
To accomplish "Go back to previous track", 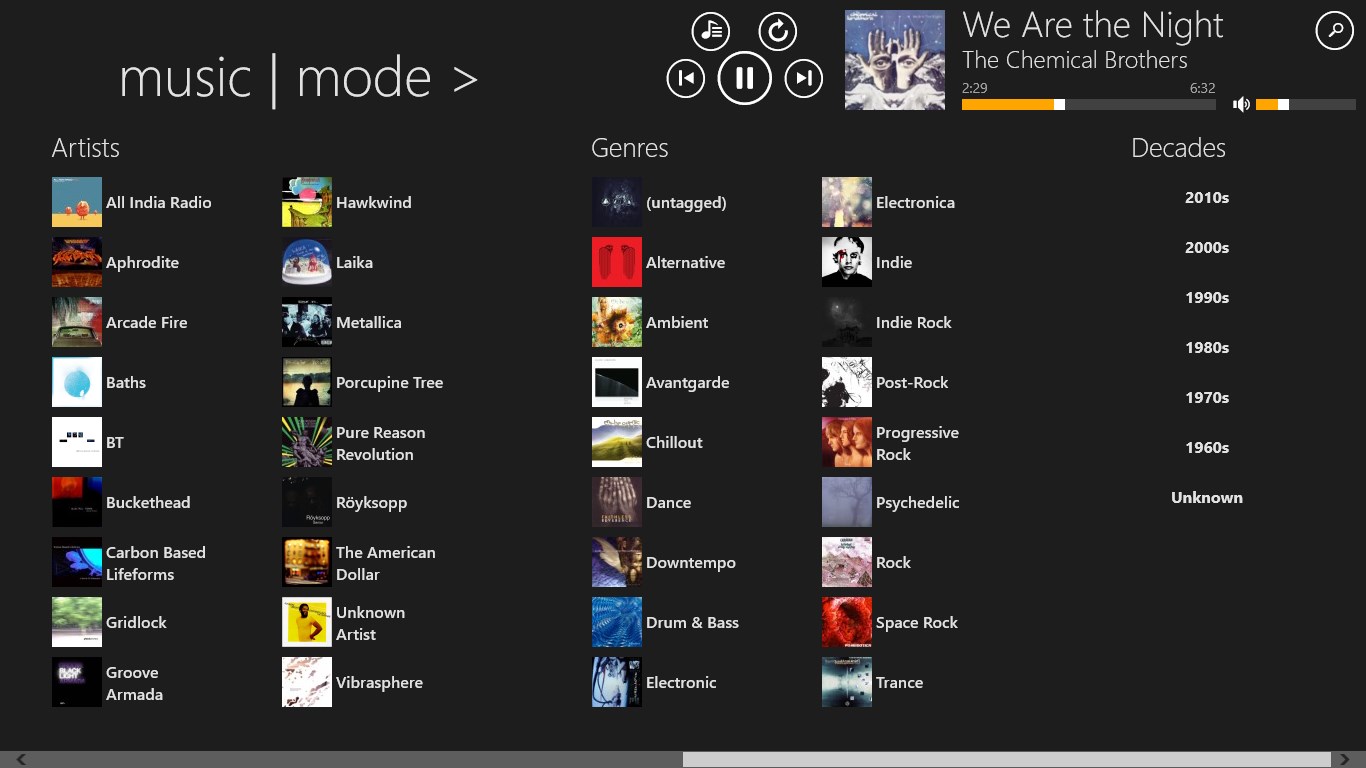I will pos(685,78).
